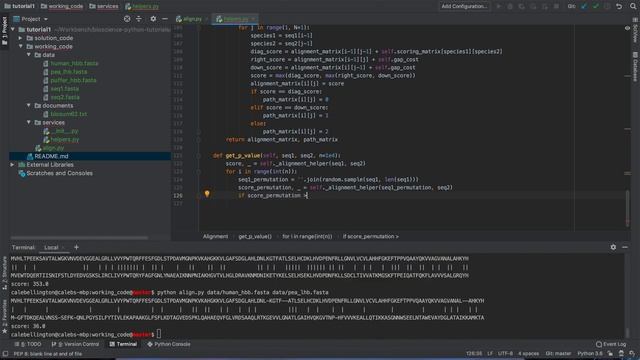The height and width of the screenshot is (360, 640).
Task: Click the Scroll from Source target icon
Action: point(127,19)
